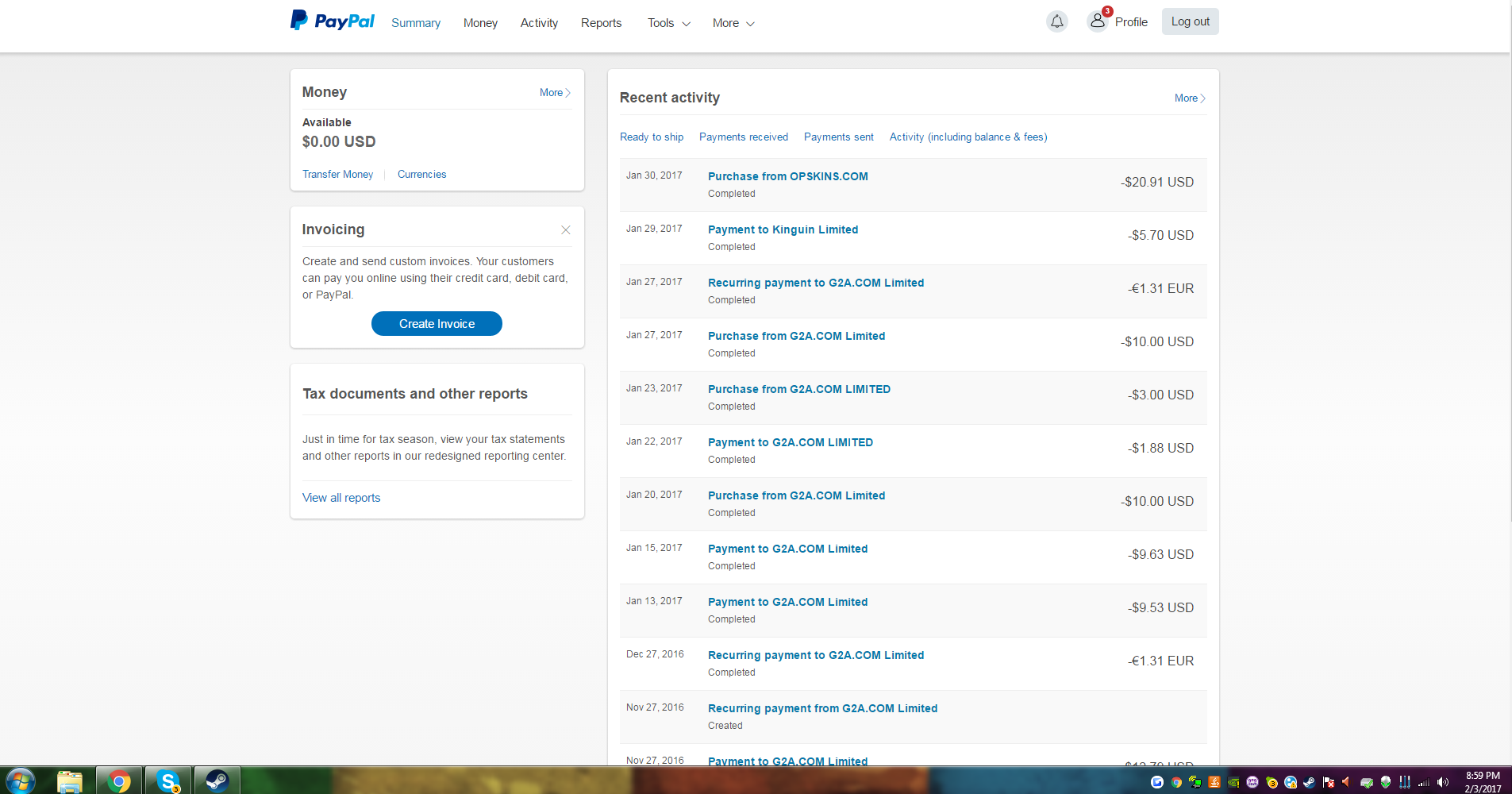Open Dec 27 Recurring payment to G2A.COM
The image size is (1512, 794).
816,655
